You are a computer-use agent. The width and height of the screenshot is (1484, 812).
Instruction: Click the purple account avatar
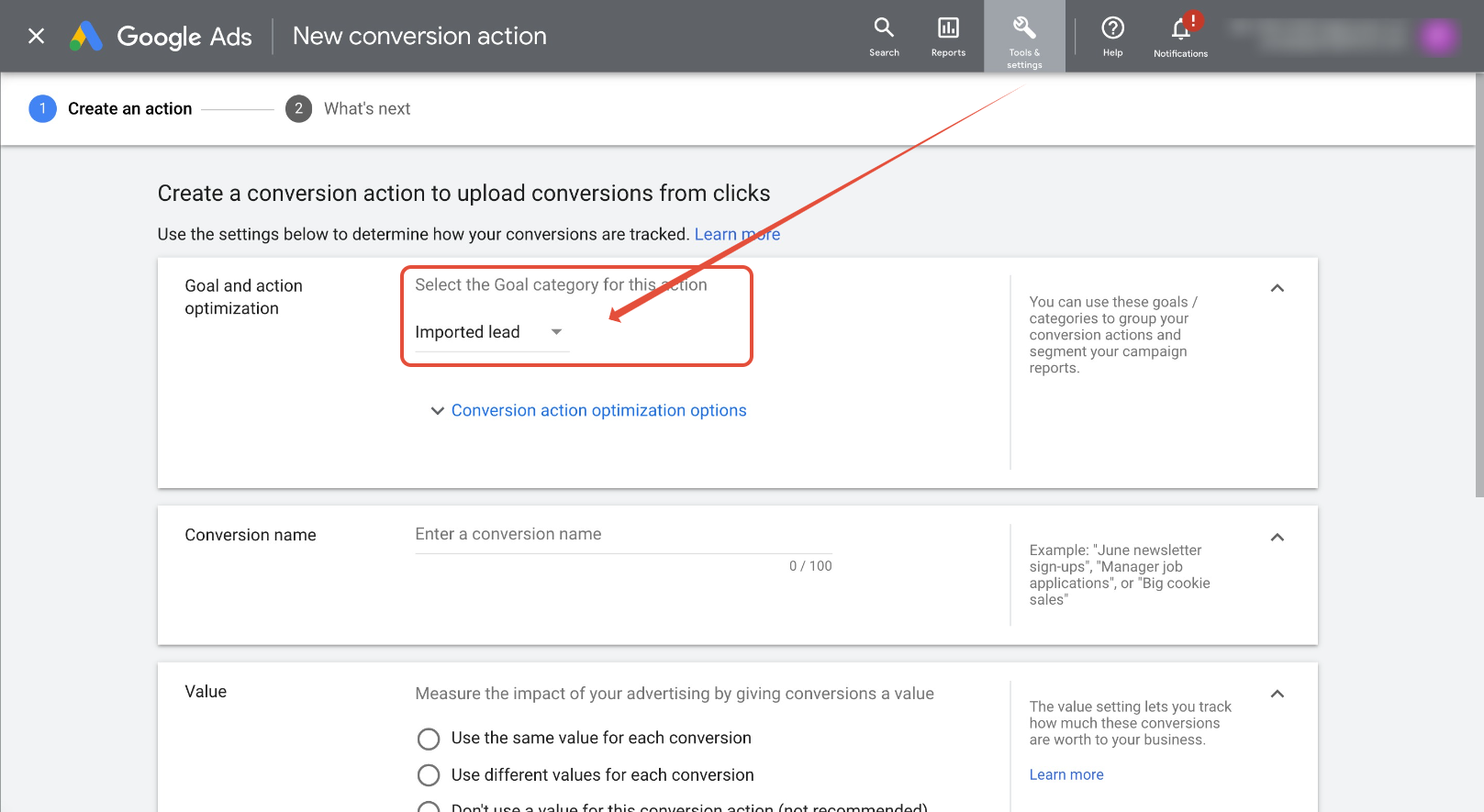coord(1438,37)
